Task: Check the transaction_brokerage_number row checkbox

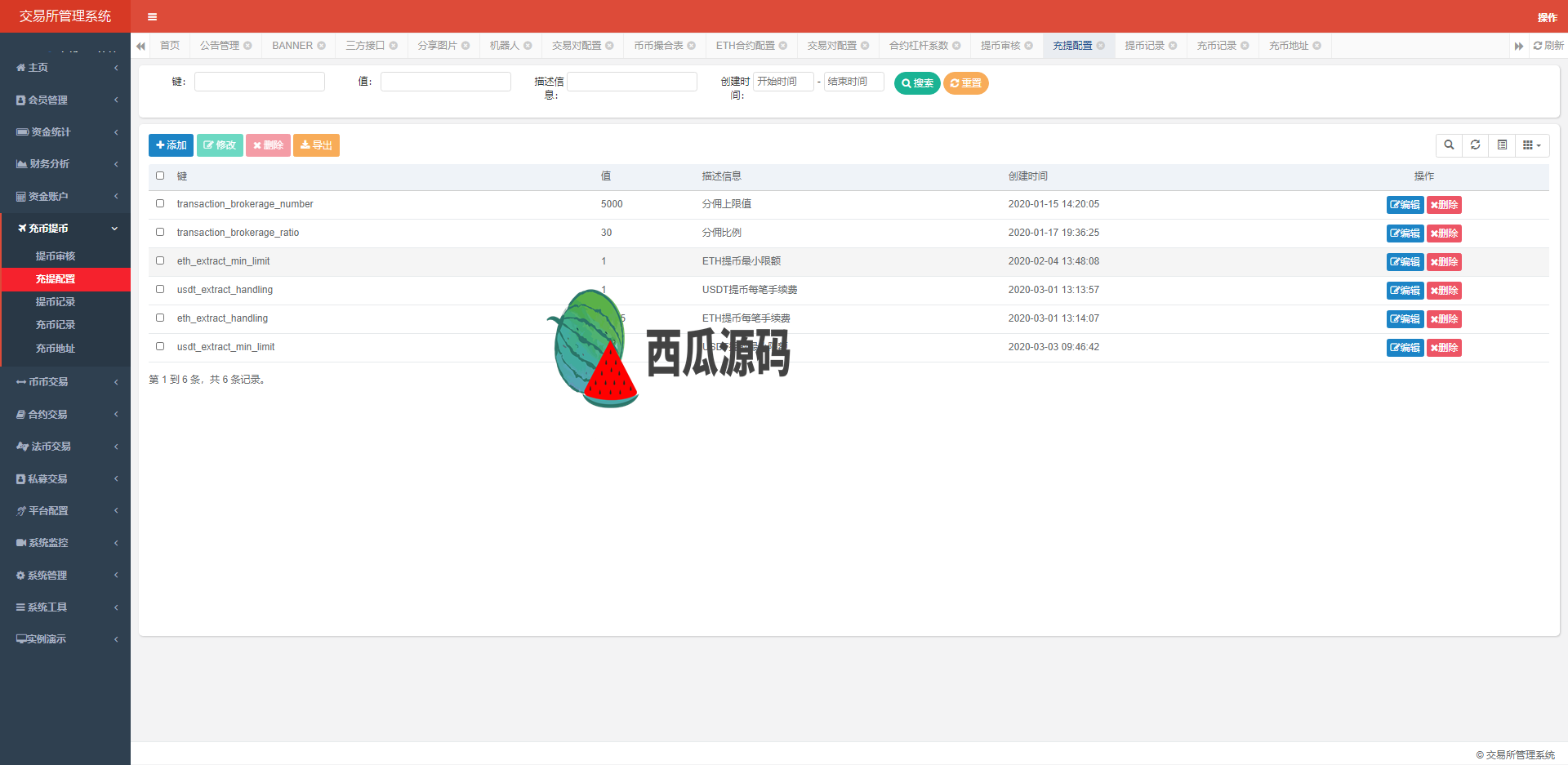Action: 160,203
